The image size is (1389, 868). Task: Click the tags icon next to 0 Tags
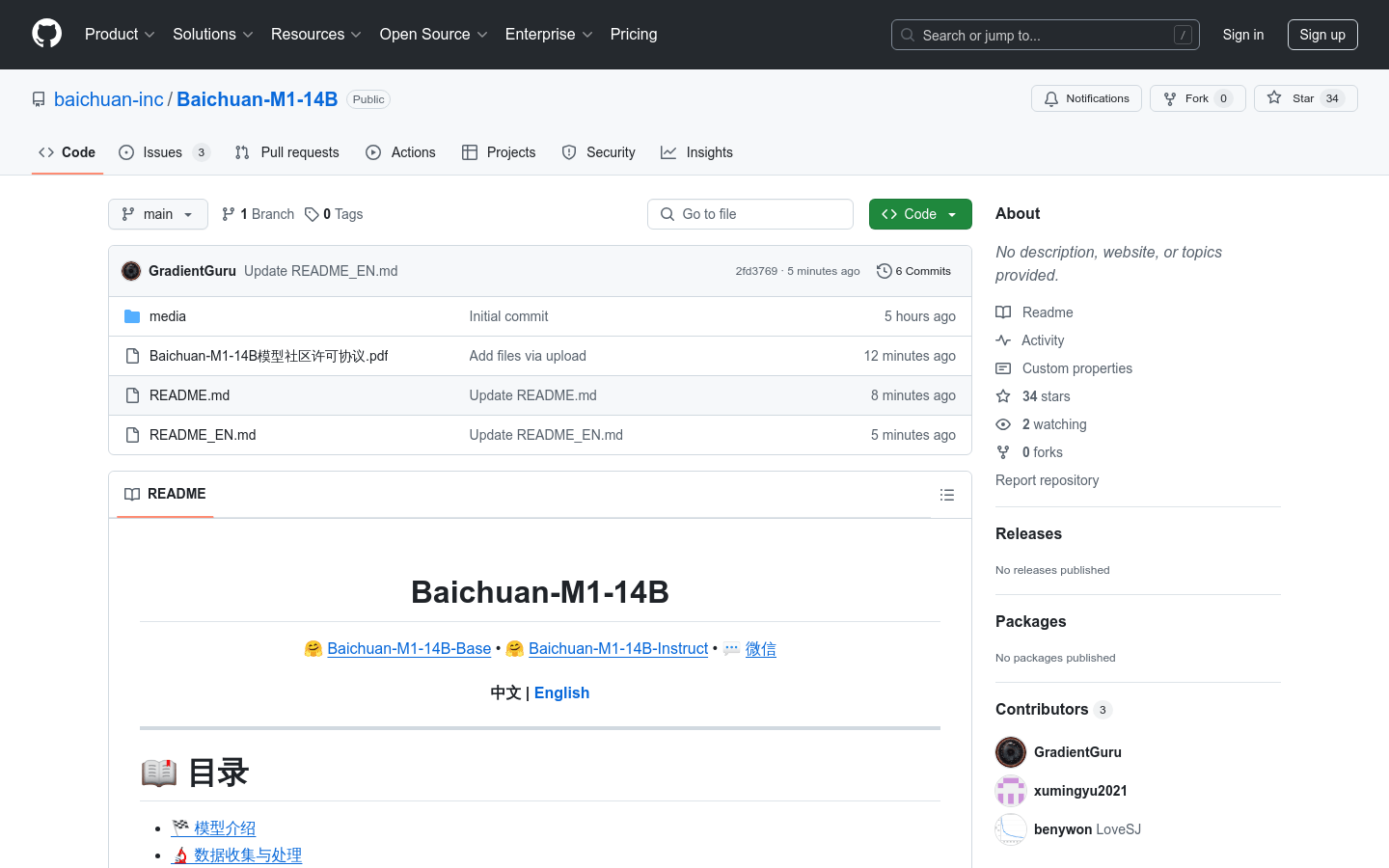(x=311, y=213)
